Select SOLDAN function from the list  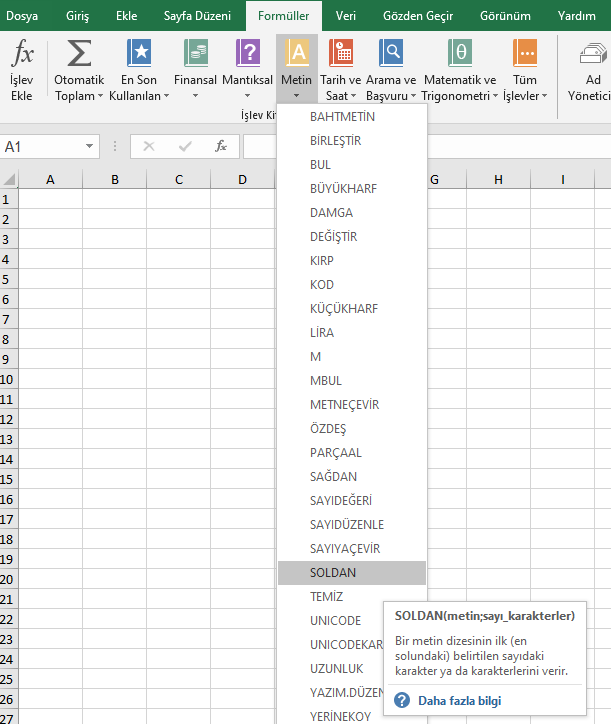(x=333, y=573)
